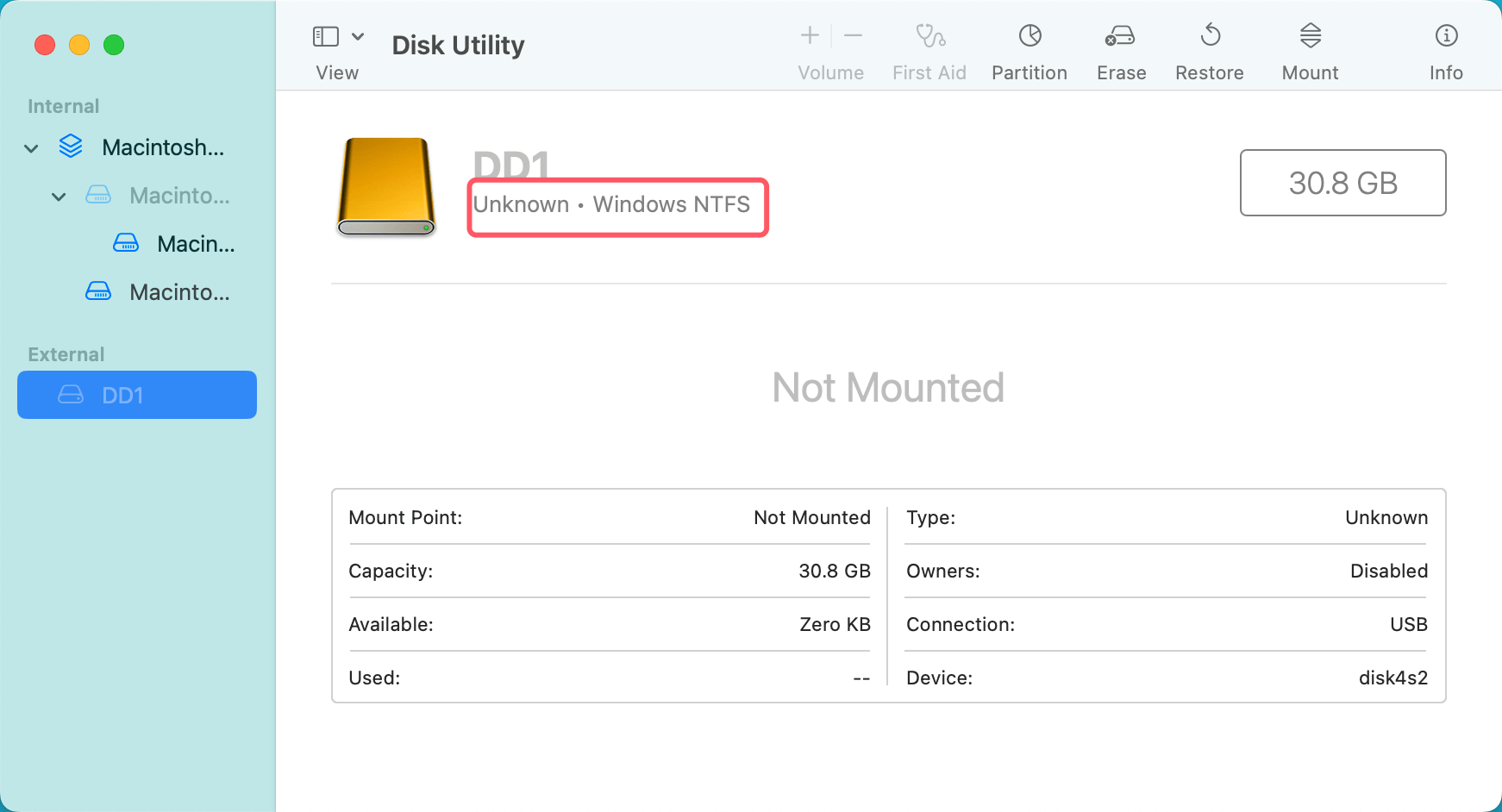Mount the DD1 volume
1502x812 pixels.
1309,47
